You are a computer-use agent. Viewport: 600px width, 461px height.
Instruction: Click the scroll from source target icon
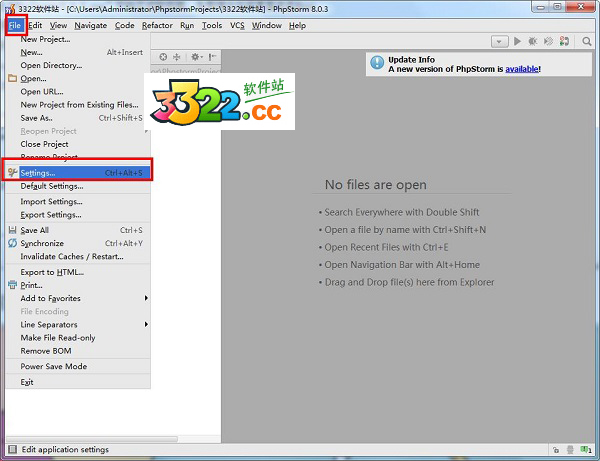tap(165, 57)
